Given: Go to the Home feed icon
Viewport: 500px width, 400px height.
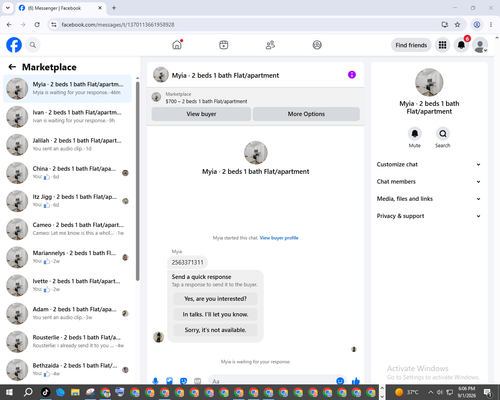Looking at the screenshot, I should (177, 45).
